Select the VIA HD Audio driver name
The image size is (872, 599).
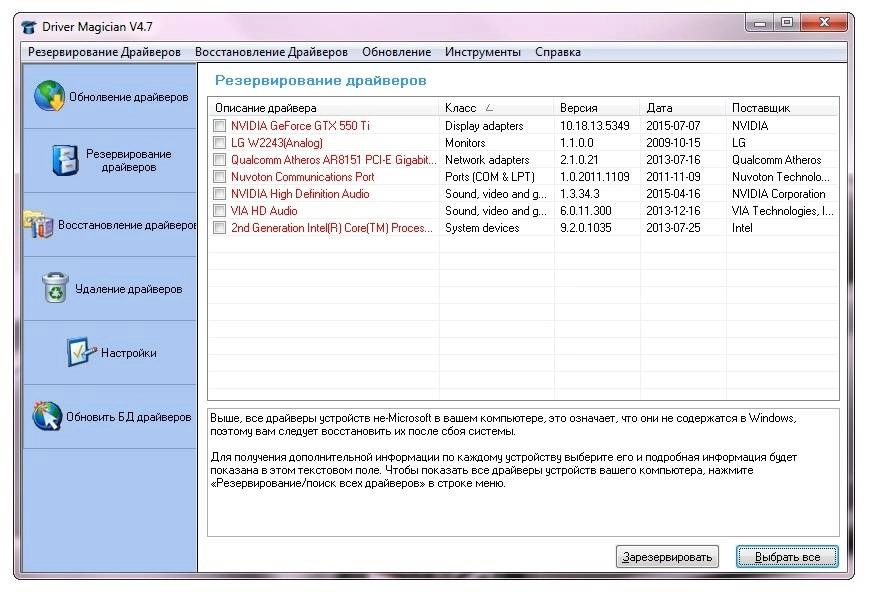264,211
